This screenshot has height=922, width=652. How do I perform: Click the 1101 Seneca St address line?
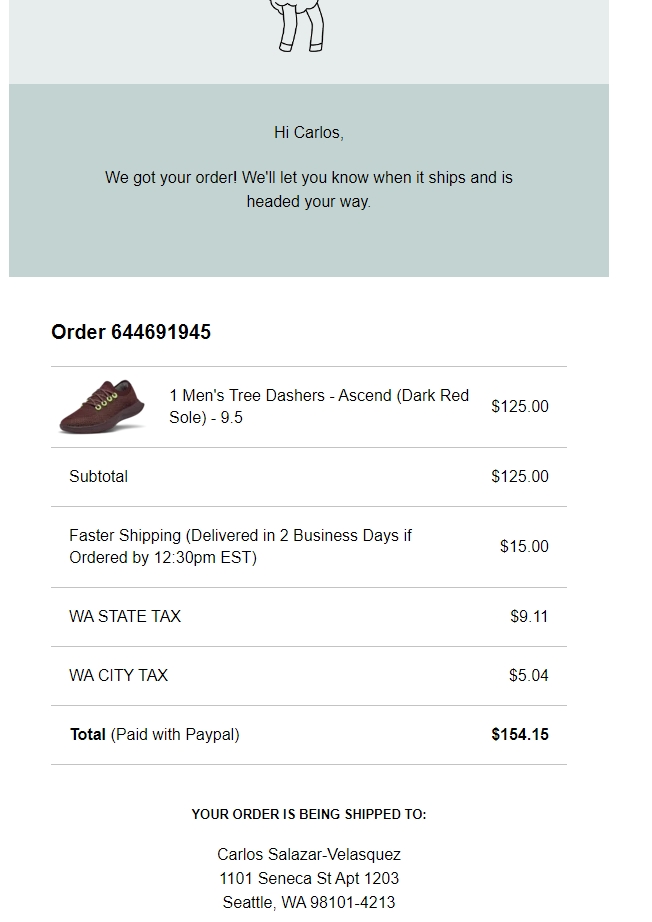309,878
